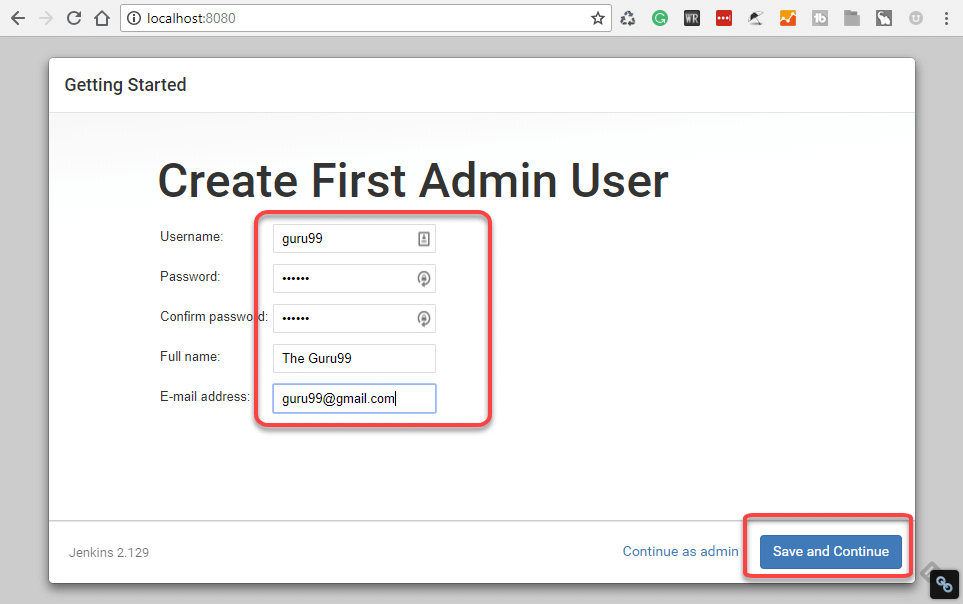Click the orange analytics extension icon
The image size is (963, 604).
(x=788, y=18)
